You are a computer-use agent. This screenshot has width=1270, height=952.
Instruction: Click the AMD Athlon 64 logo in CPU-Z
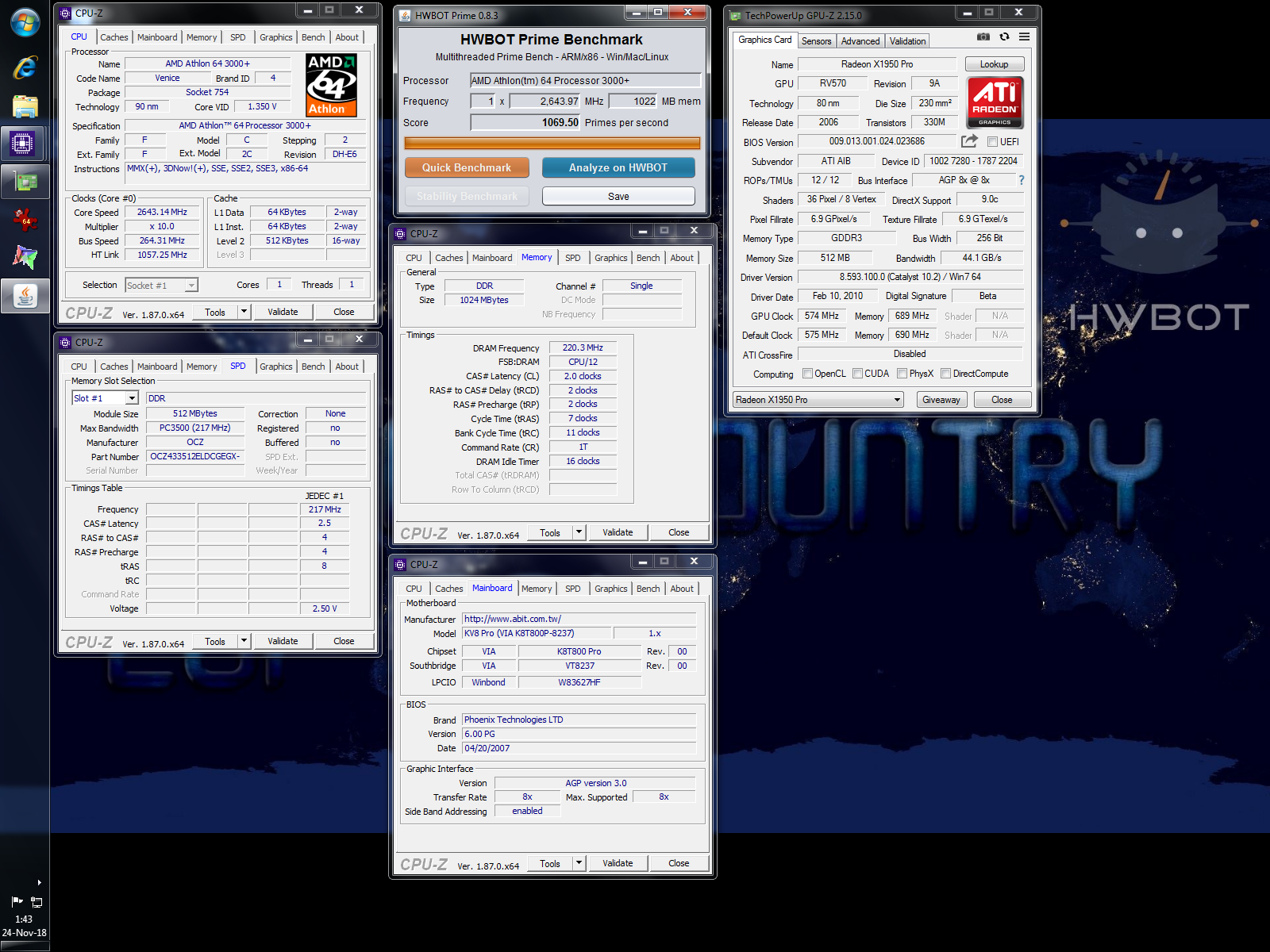(x=331, y=85)
